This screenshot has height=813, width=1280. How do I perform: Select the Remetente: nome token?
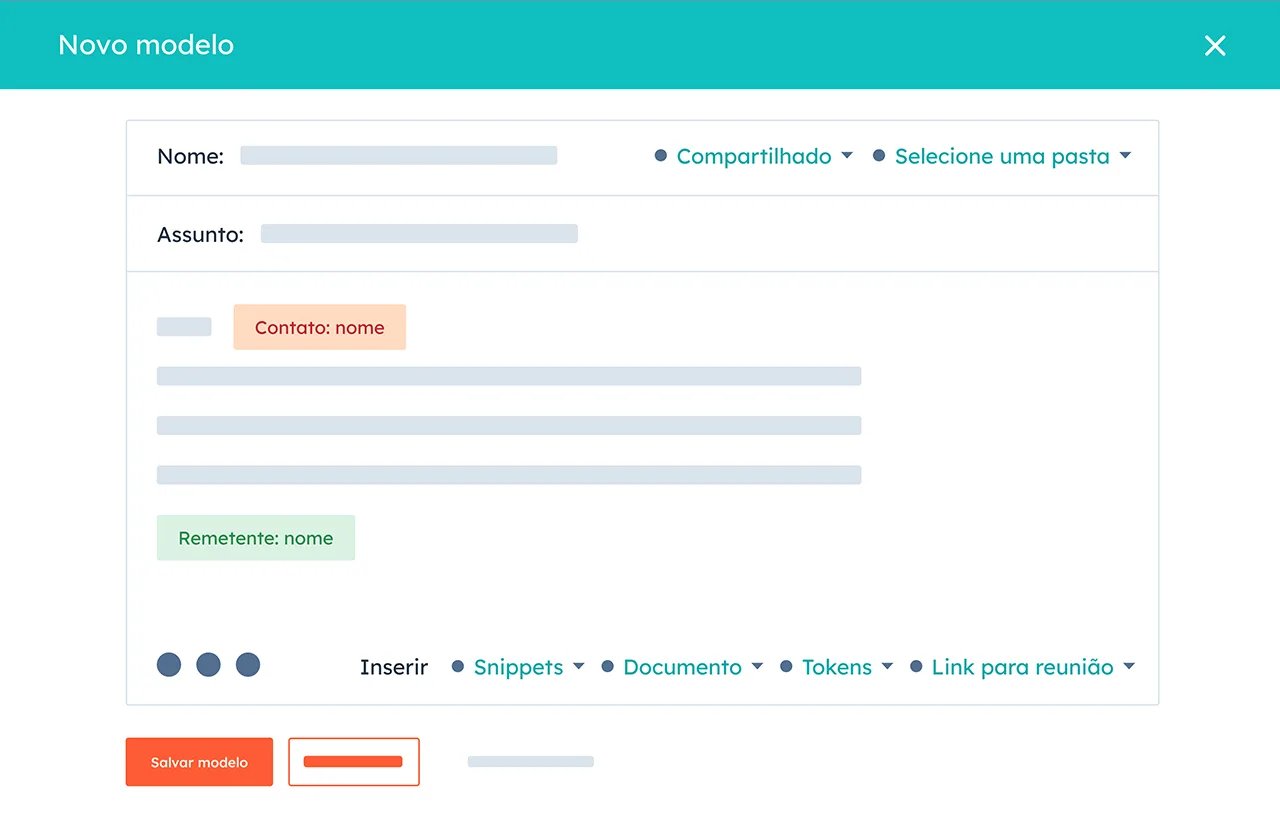(255, 538)
